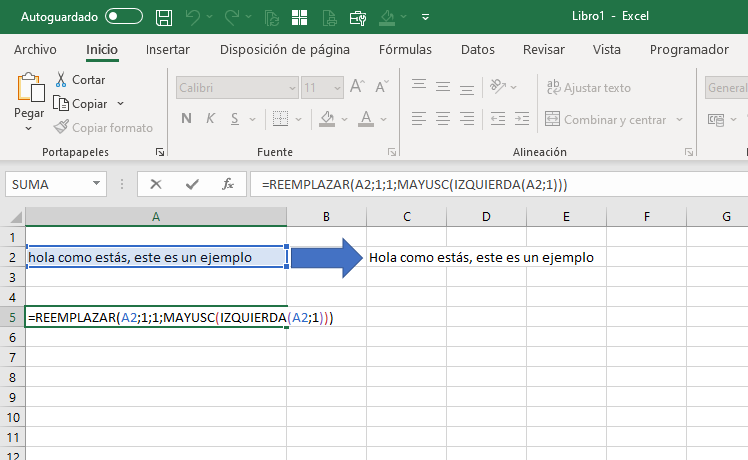The height and width of the screenshot is (460, 748).
Task: Toggle italic with the K button
Action: (x=211, y=120)
